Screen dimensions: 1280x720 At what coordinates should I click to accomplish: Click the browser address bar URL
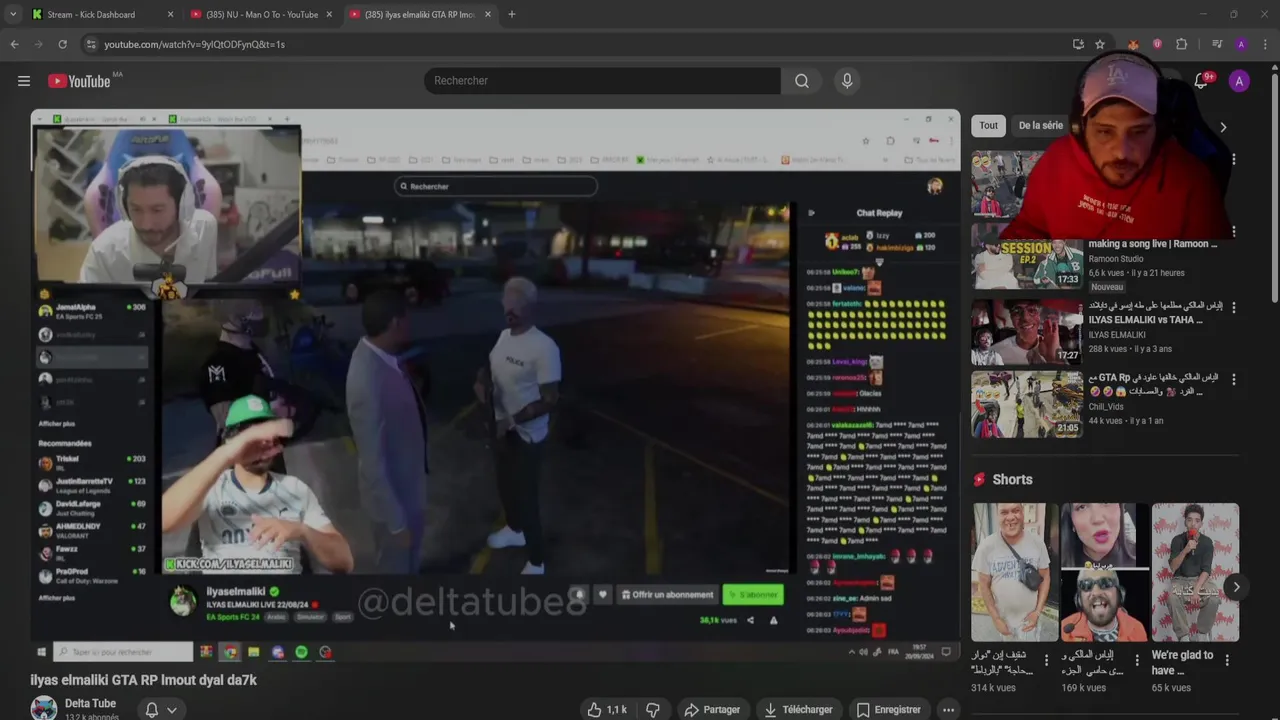point(195,44)
